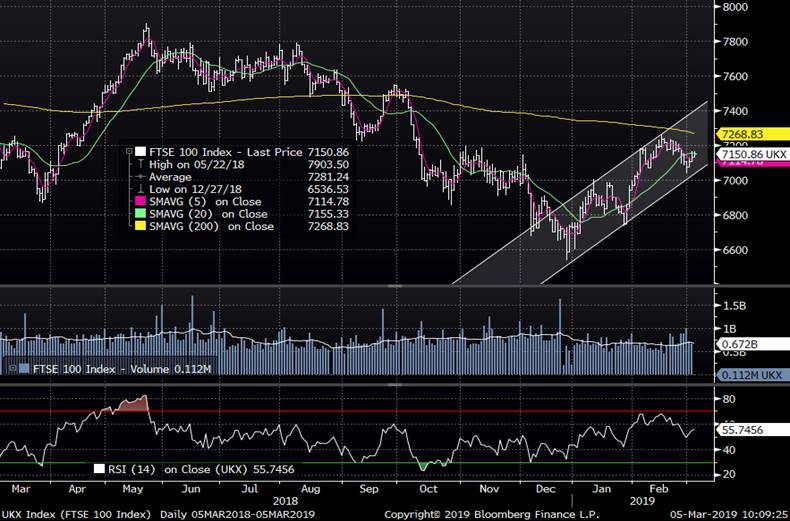Screen dimensions: 790x521
Task: Click the divider handle between volume and RSI panes
Action: coord(394,385)
